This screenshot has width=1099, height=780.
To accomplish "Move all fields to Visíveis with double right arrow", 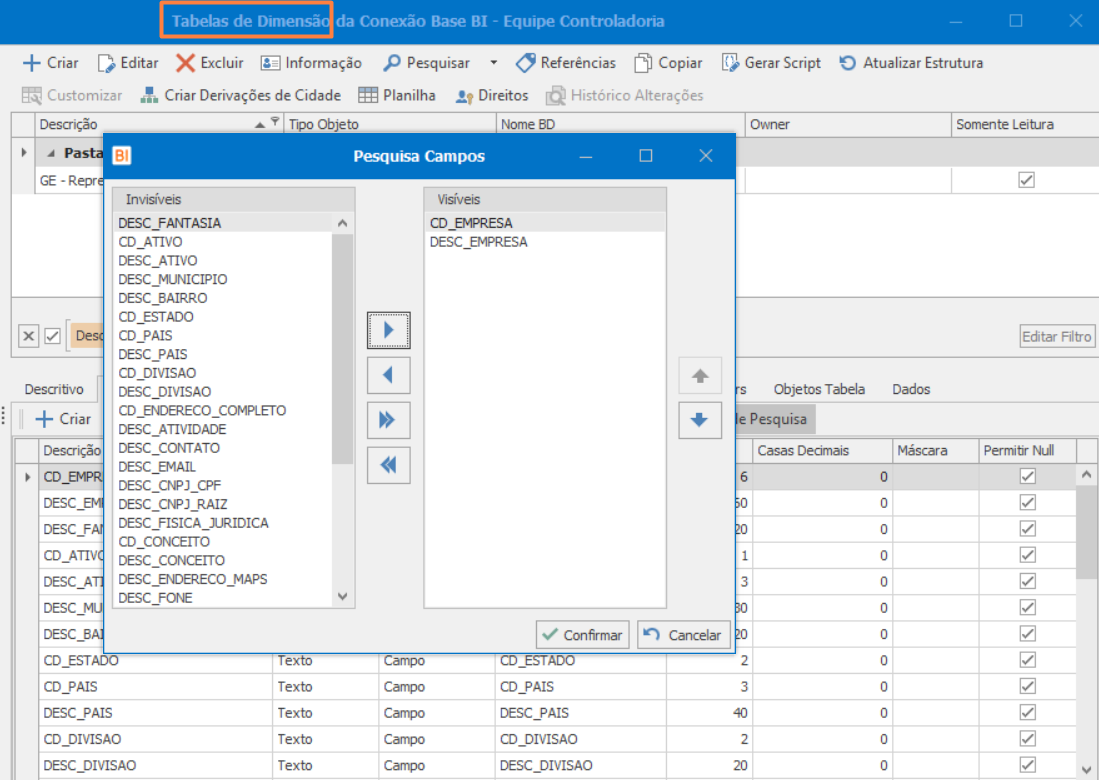I will (388, 421).
